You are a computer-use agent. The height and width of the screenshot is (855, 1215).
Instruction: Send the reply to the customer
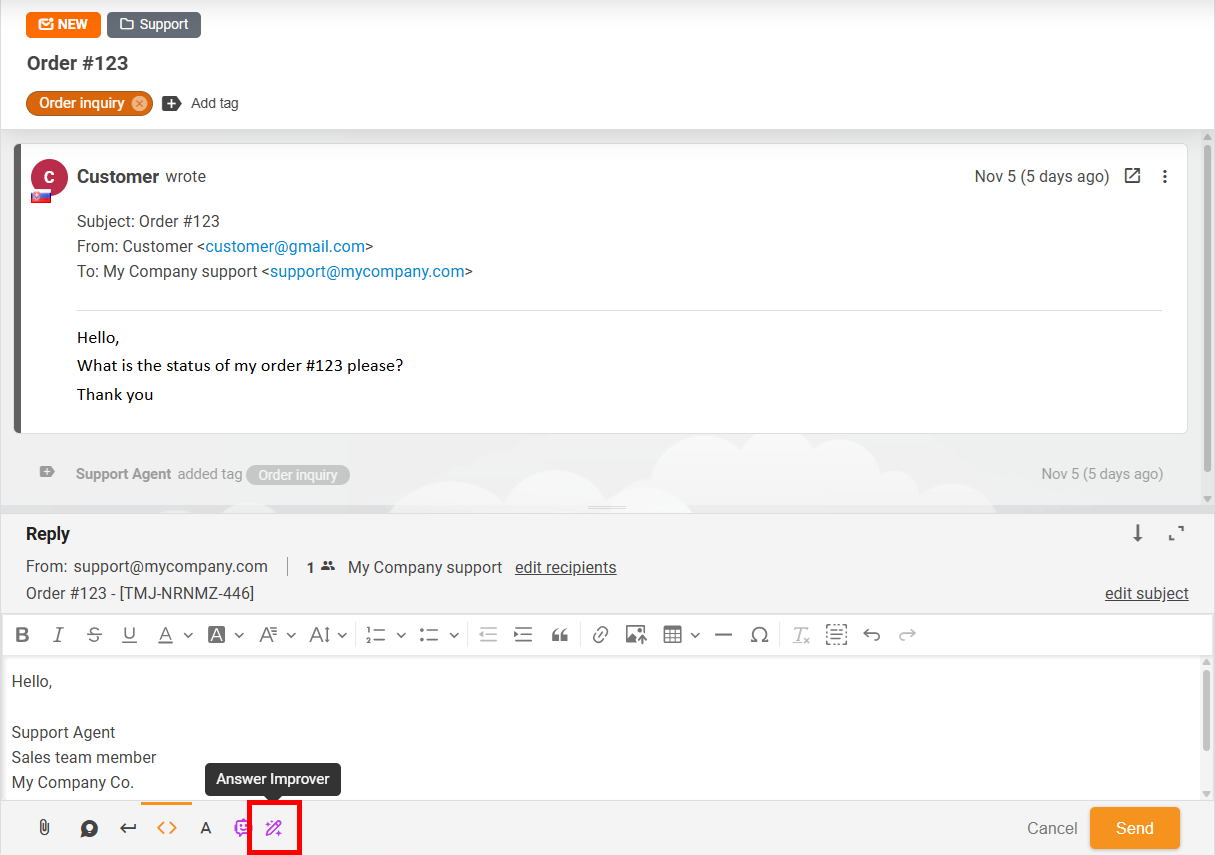1134,827
